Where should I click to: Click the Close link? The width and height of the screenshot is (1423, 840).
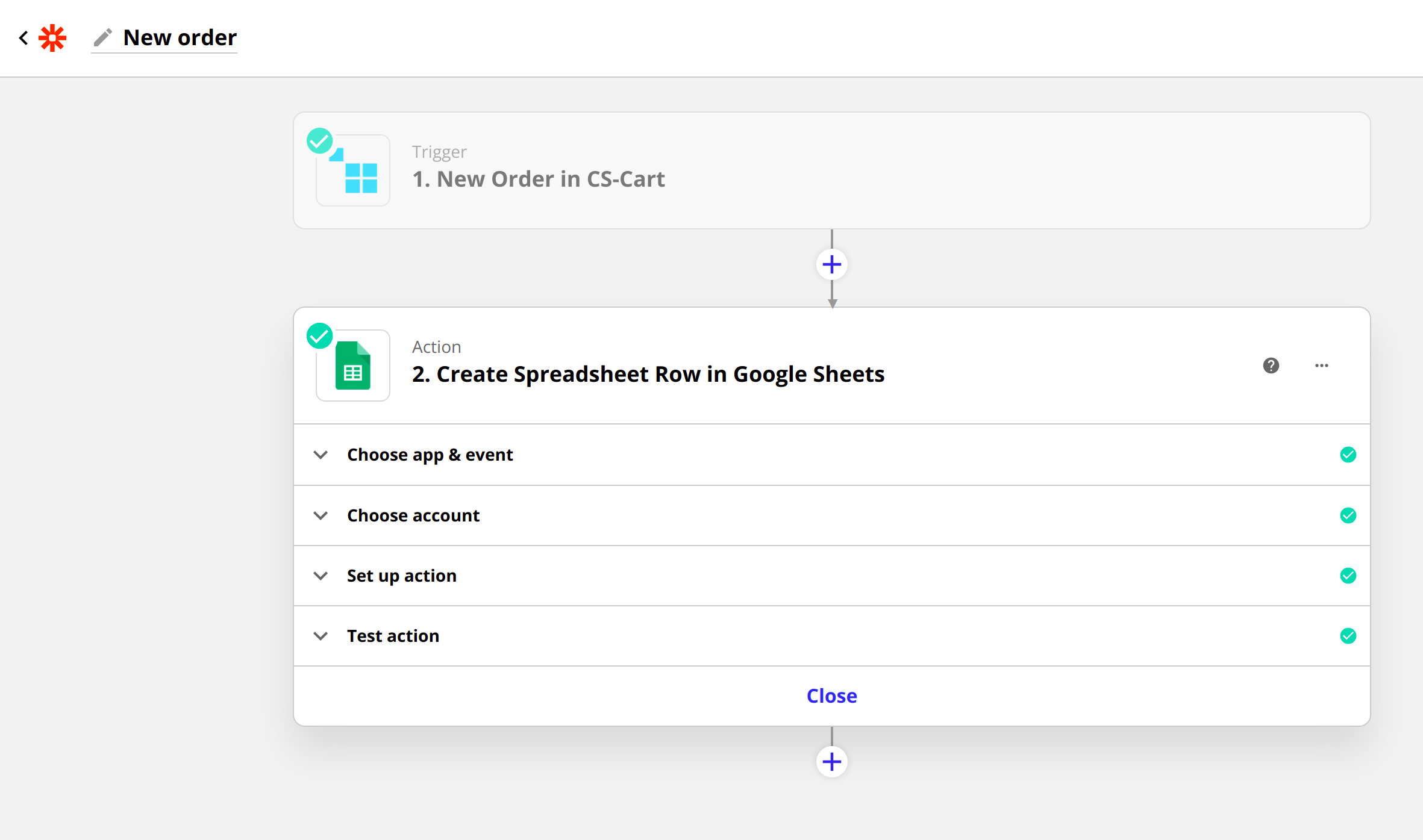coord(831,695)
